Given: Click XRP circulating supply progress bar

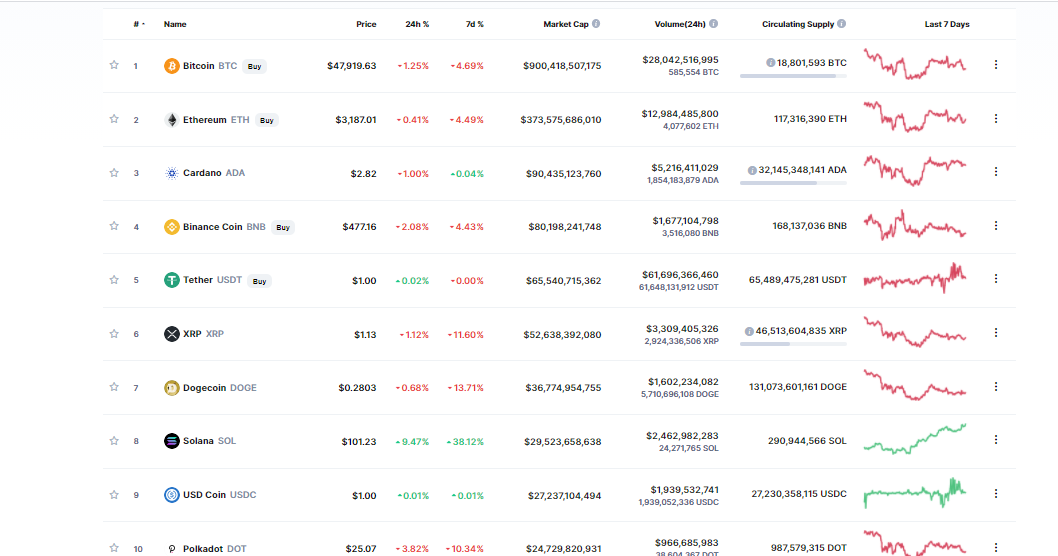Looking at the screenshot, I should click(x=793, y=344).
